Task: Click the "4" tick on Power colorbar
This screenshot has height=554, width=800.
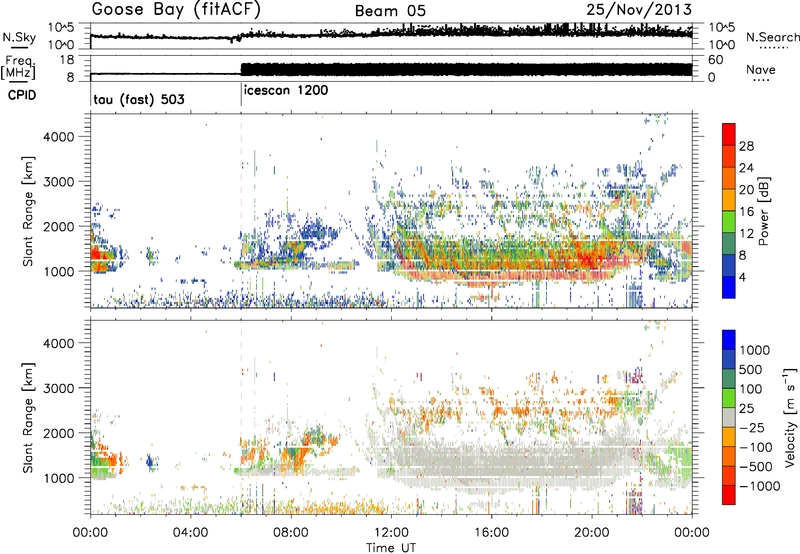Action: tap(742, 277)
